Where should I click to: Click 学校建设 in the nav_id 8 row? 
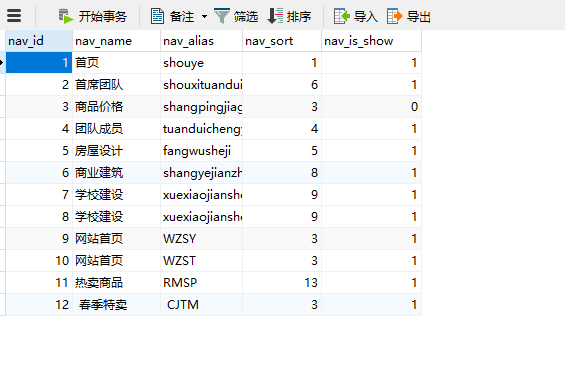(116, 217)
